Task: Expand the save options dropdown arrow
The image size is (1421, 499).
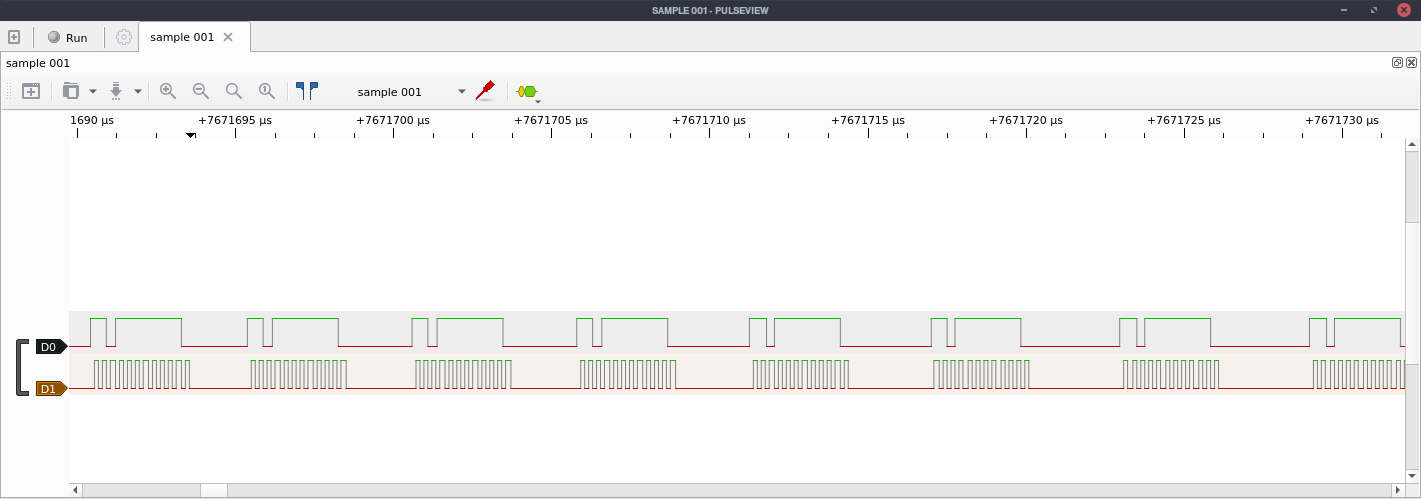Action: [x=138, y=91]
